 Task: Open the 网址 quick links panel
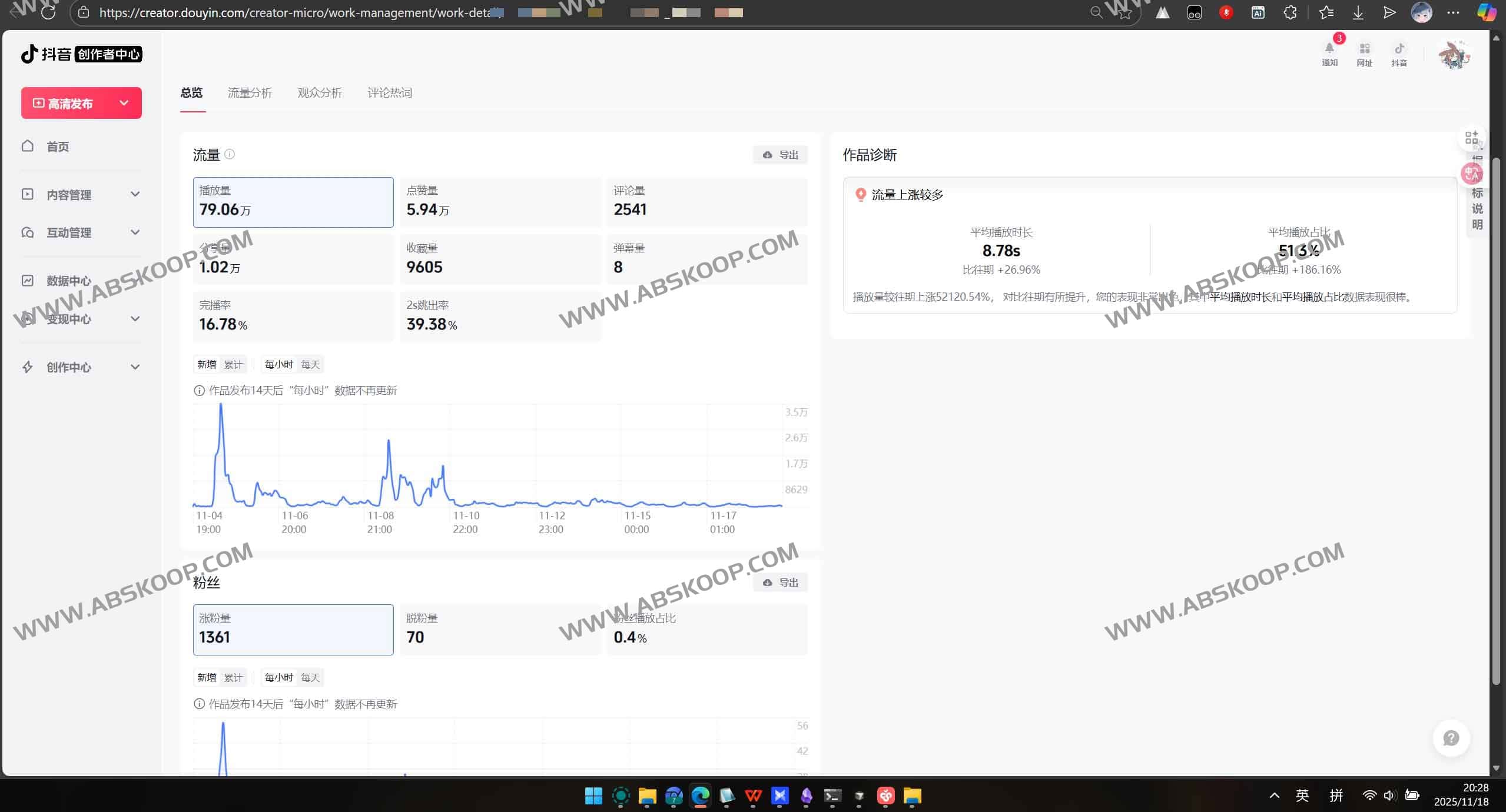tap(1364, 53)
